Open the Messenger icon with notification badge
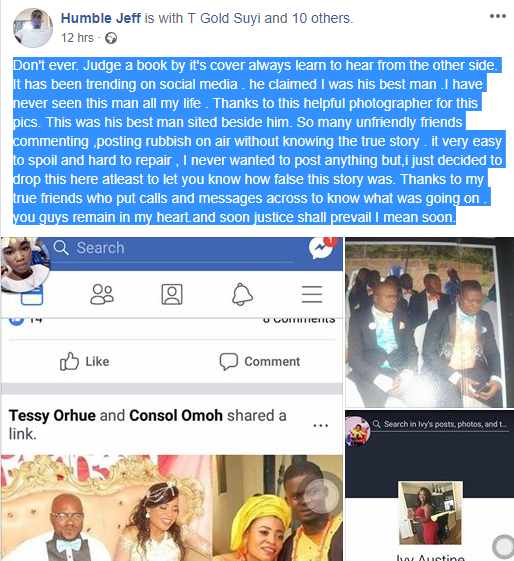This screenshot has height=561, width=514. [322, 248]
